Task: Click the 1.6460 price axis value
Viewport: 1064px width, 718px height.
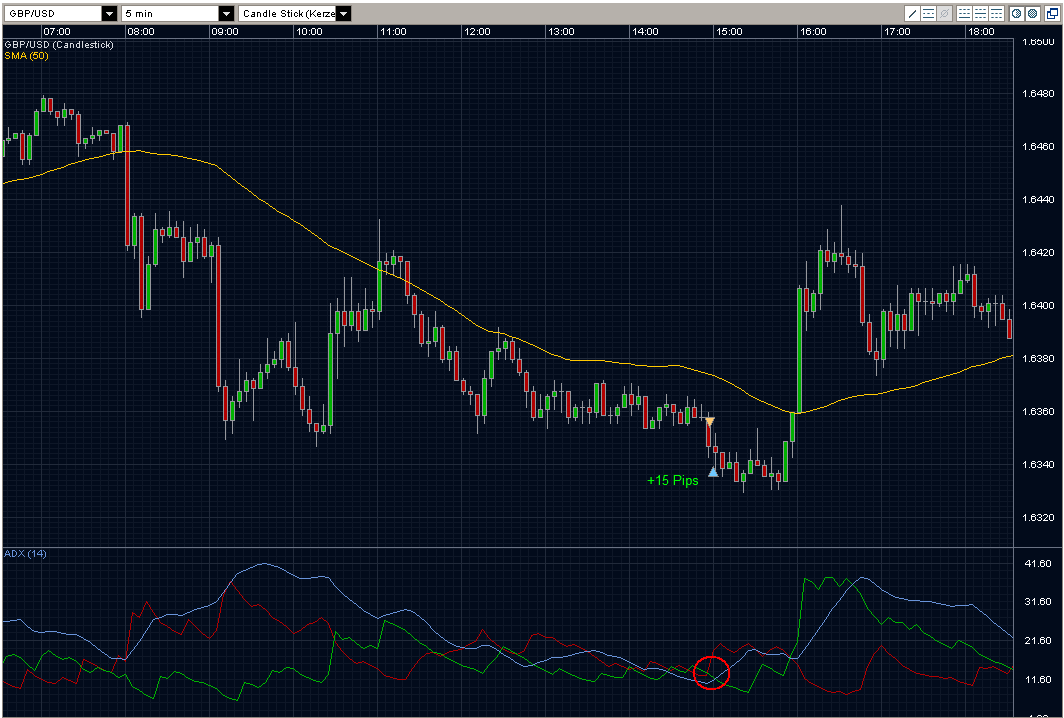Action: click(x=1038, y=147)
